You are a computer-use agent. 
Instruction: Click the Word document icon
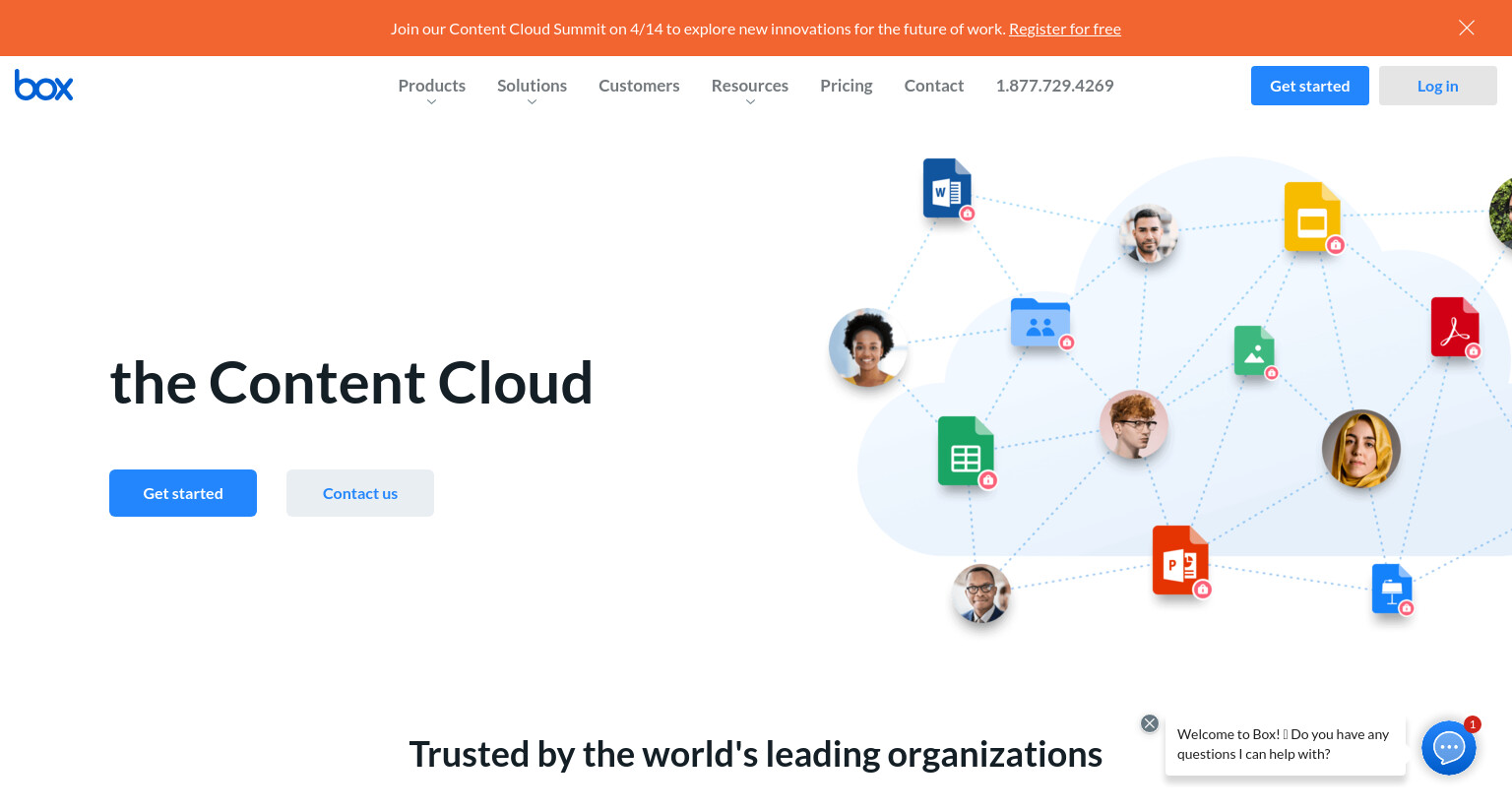coord(947,188)
